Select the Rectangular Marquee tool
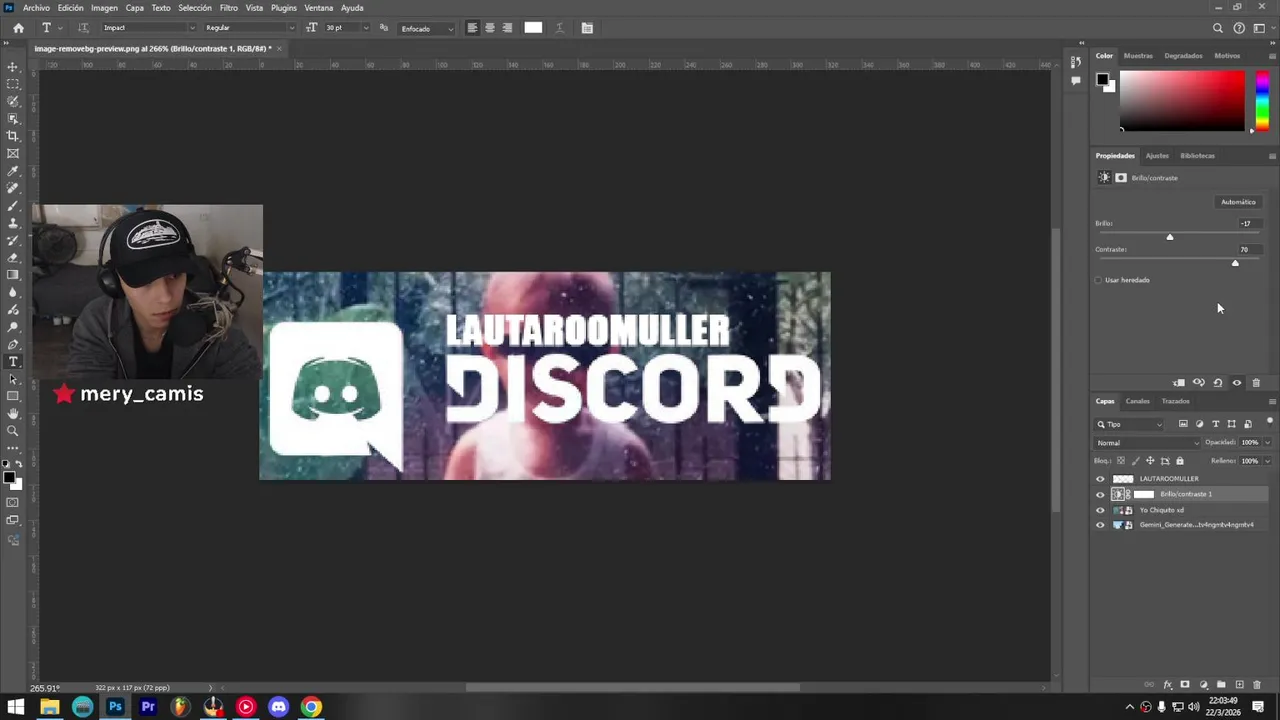Image resolution: width=1280 pixels, height=720 pixels. tap(13, 84)
